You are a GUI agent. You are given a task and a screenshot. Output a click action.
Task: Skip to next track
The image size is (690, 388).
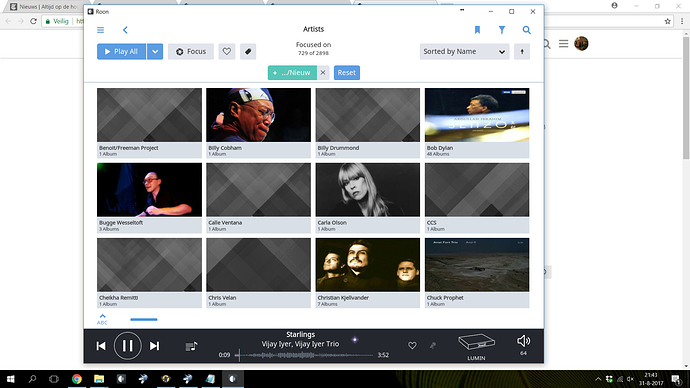pyautogui.click(x=154, y=346)
